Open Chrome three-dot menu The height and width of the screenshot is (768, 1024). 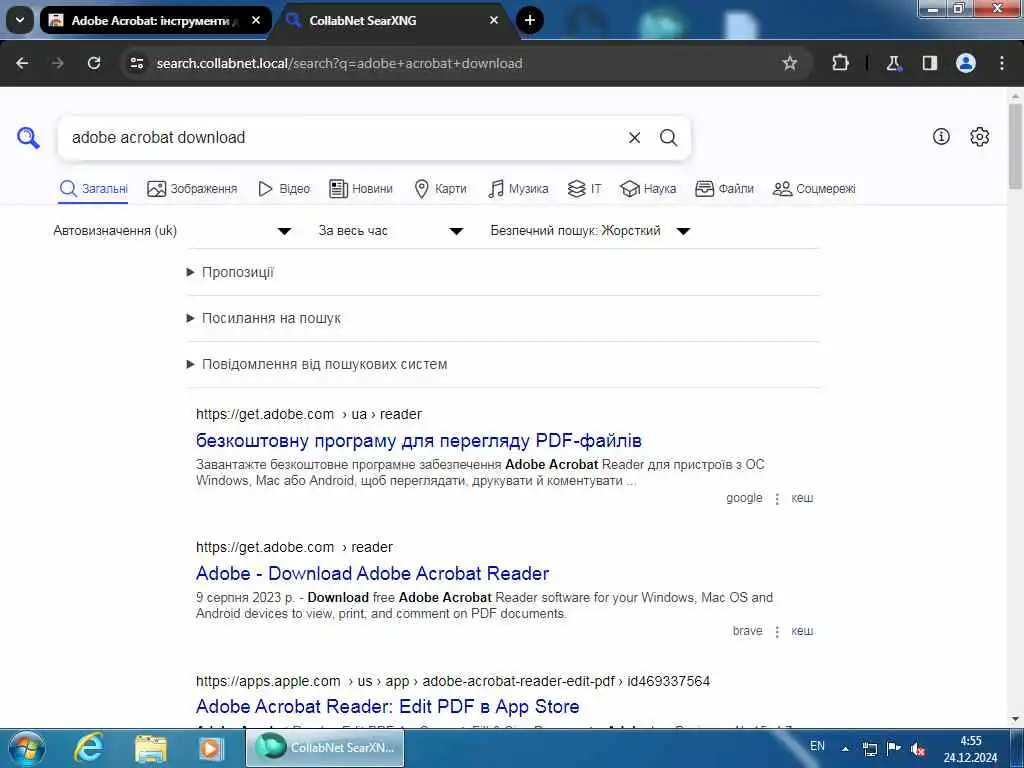click(1001, 63)
